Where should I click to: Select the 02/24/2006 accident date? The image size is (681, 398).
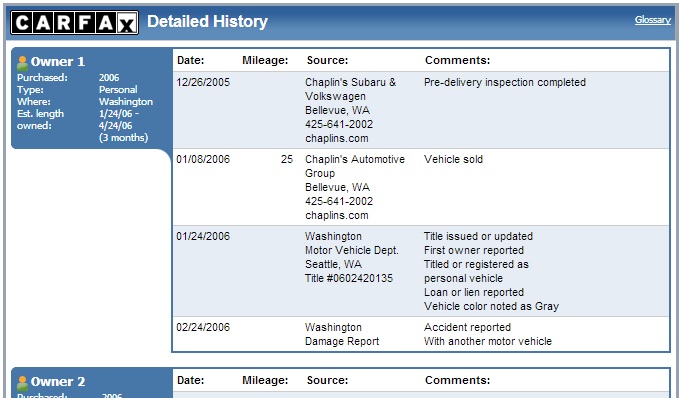click(x=203, y=327)
